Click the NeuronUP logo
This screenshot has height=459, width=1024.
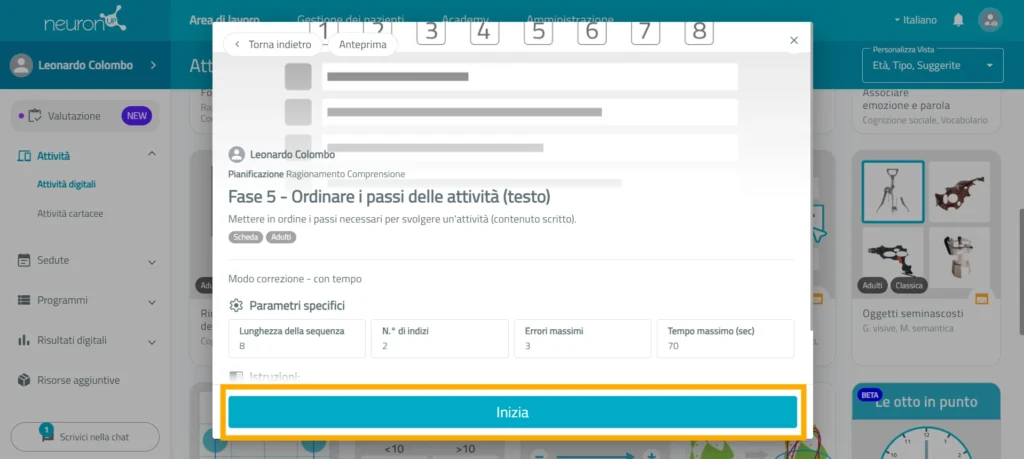tap(86, 20)
